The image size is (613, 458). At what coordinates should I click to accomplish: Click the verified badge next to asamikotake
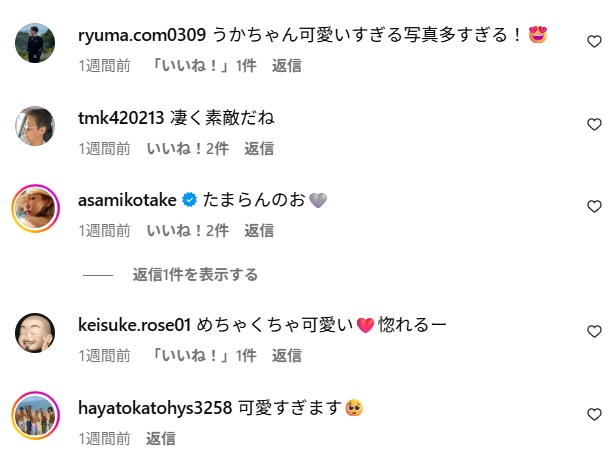coord(190,200)
